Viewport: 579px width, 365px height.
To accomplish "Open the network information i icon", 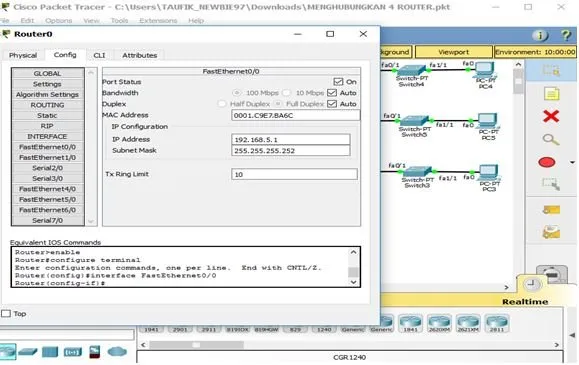I will [540, 35].
